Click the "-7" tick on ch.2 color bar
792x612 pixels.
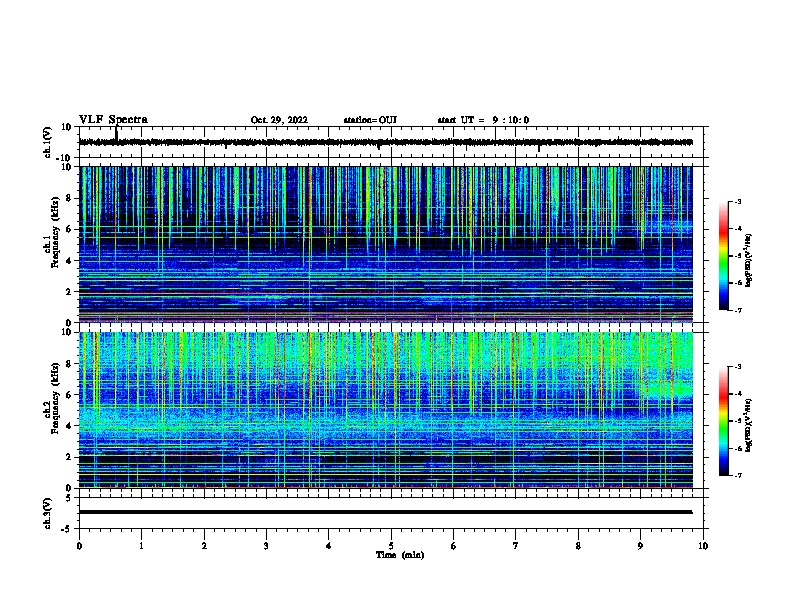pos(737,475)
